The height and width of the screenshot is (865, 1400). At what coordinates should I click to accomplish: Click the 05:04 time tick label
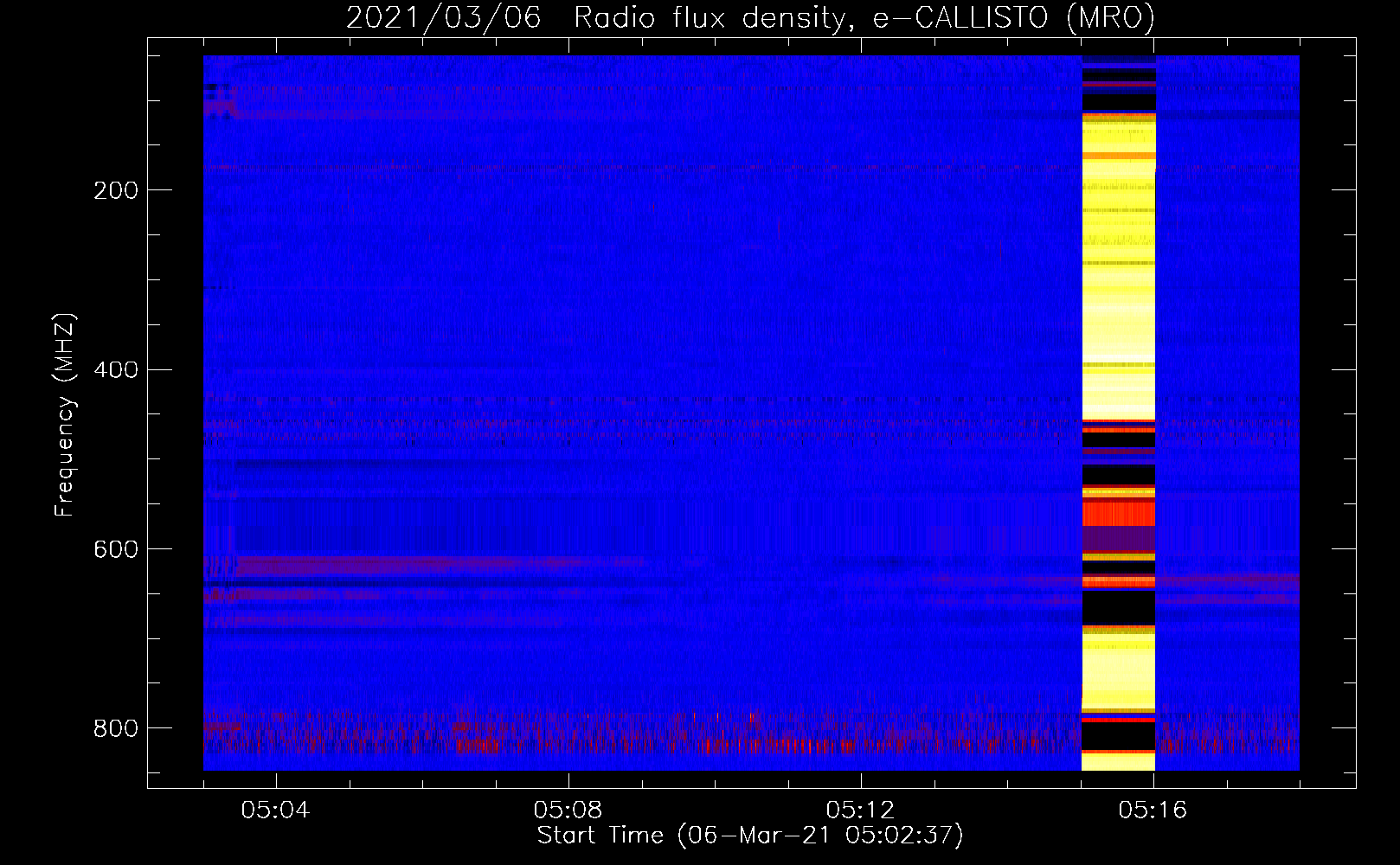[276, 811]
